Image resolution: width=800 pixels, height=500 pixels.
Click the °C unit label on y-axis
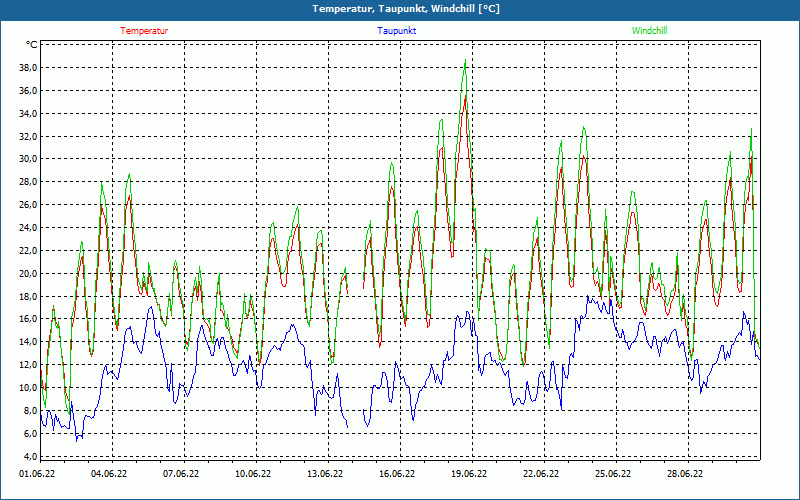pos(32,45)
